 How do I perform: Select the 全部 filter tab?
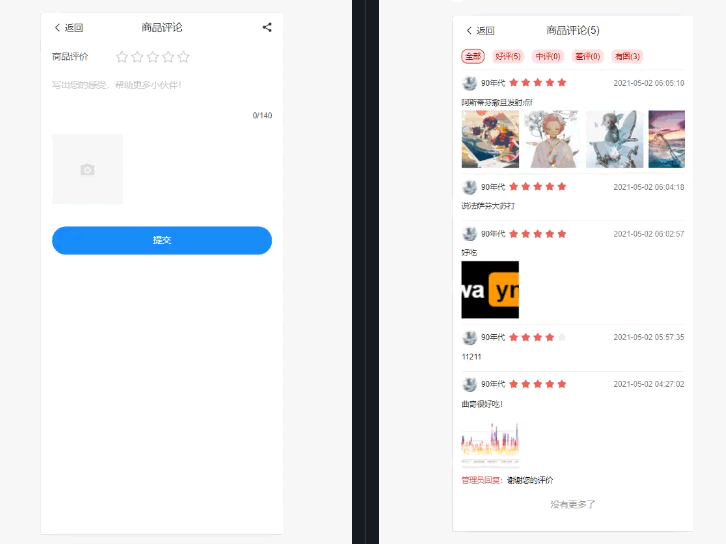point(473,56)
